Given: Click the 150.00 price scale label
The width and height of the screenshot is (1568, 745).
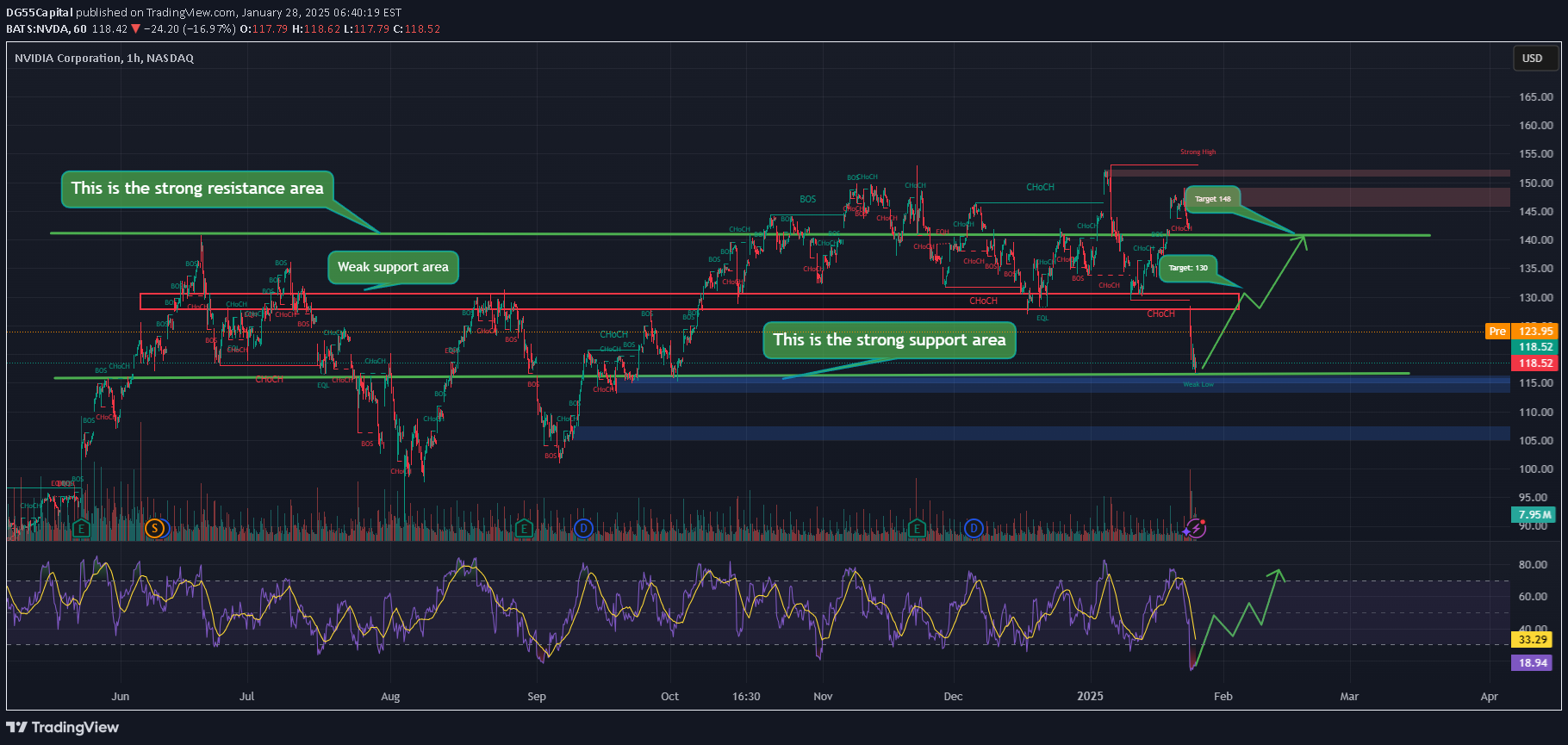Looking at the screenshot, I should tap(1536, 183).
